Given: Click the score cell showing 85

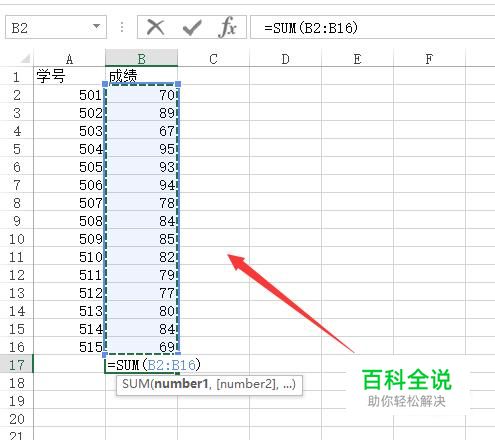Looking at the screenshot, I should [x=141, y=239].
